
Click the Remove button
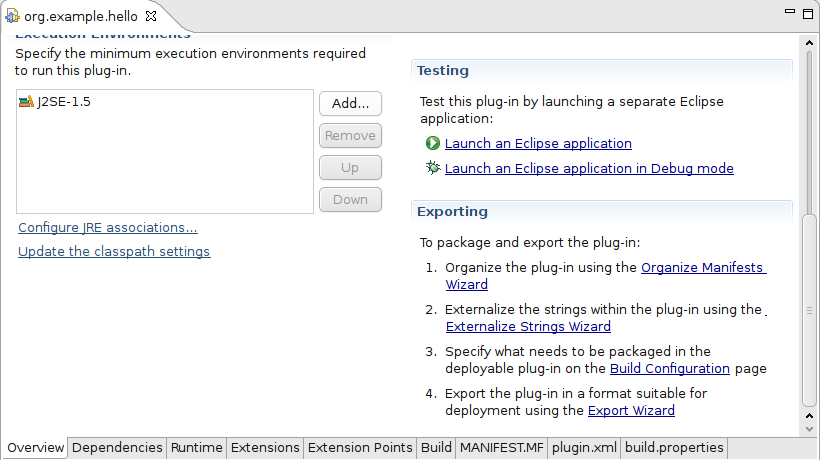click(350, 136)
